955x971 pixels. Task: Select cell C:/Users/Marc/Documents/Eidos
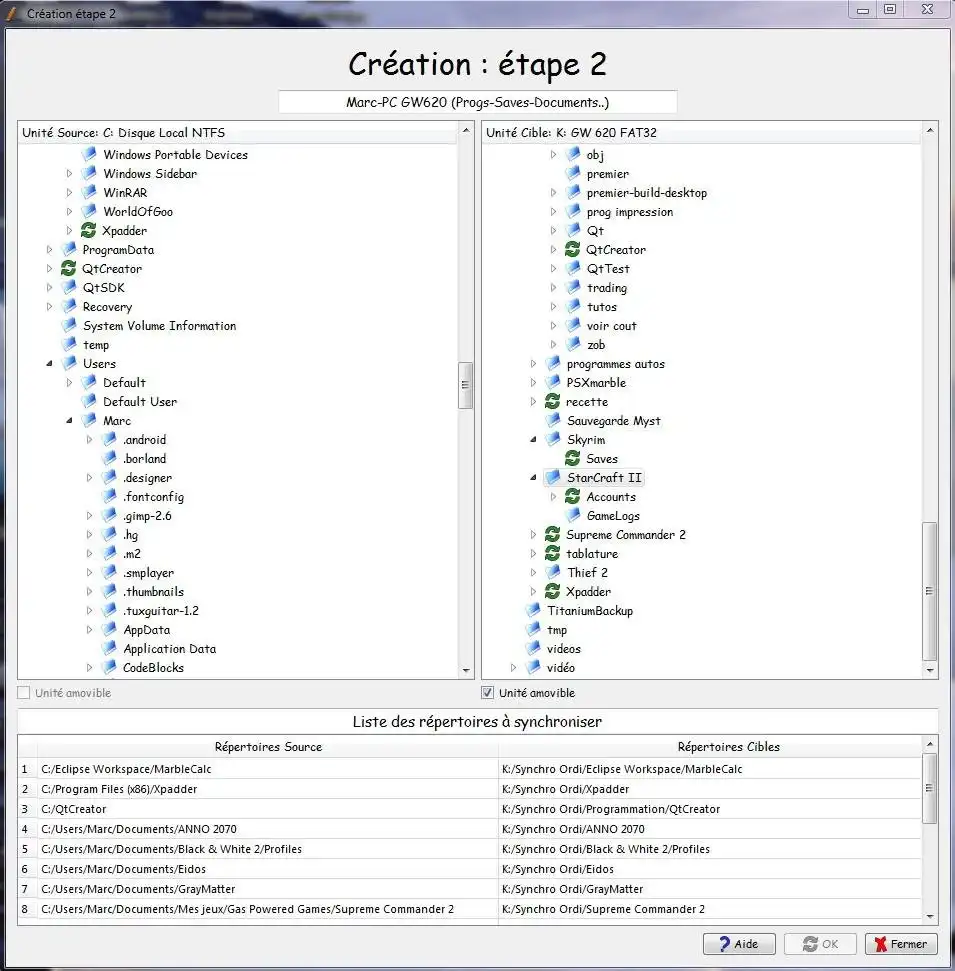[x=268, y=869]
